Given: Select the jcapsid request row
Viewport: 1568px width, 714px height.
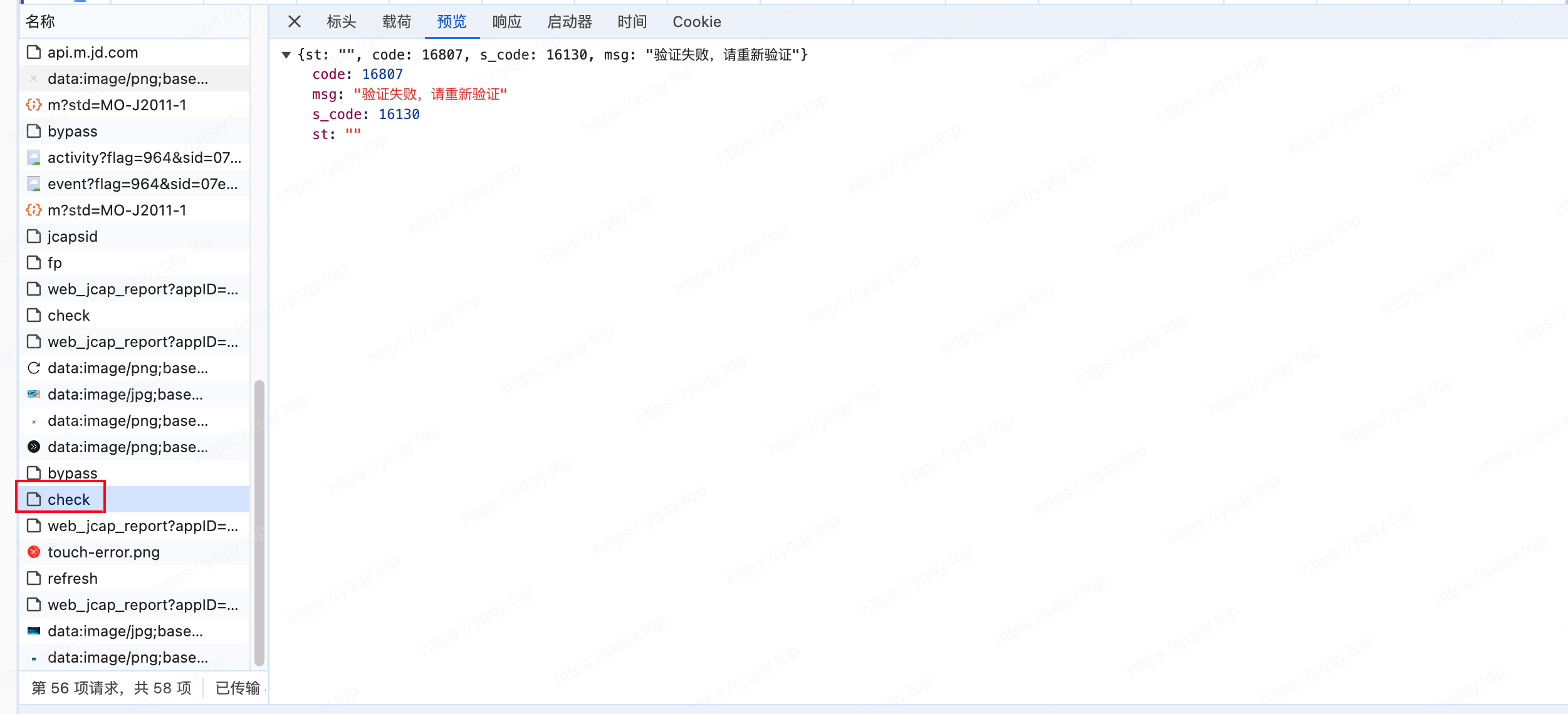Looking at the screenshot, I should (134, 237).
